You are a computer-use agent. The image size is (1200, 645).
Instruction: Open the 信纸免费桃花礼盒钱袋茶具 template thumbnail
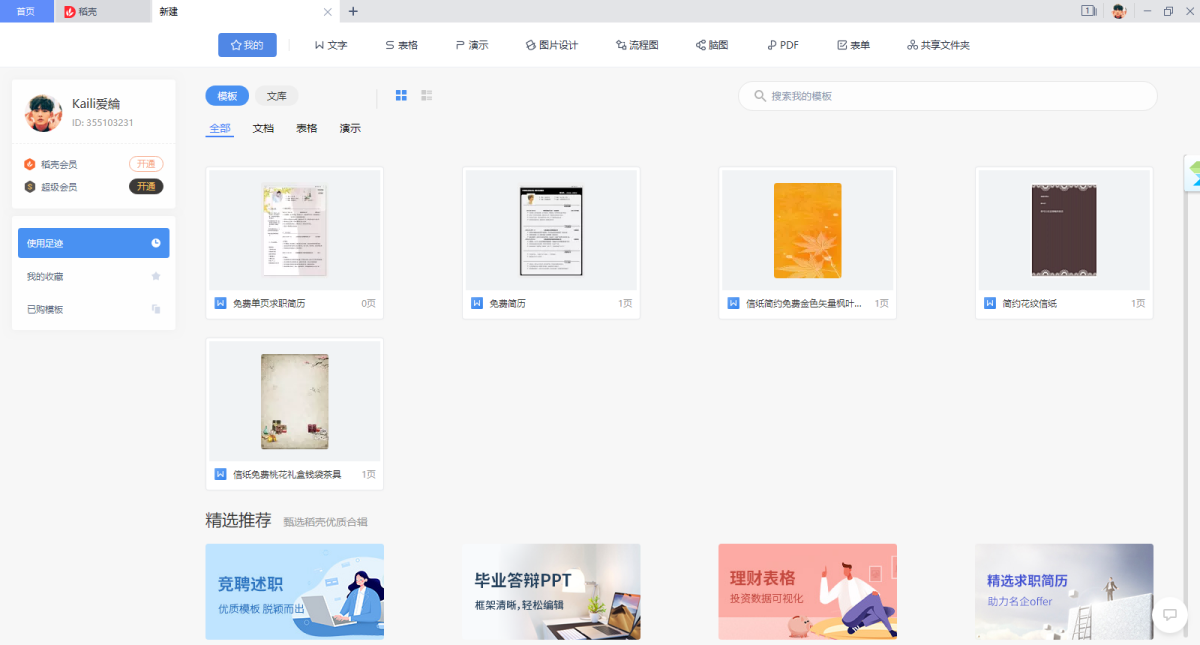pos(295,401)
